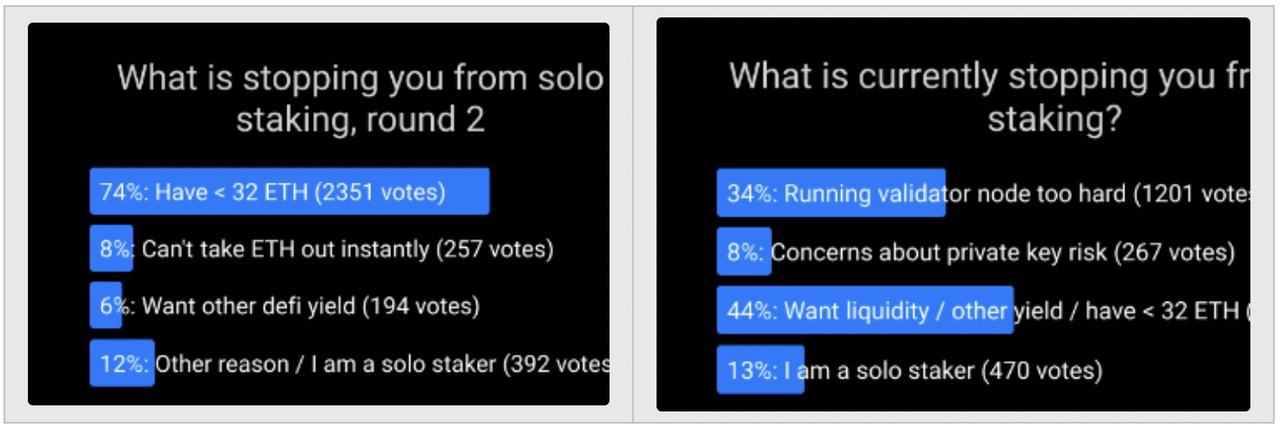Click the left 8% blue result bar
Image resolution: width=1280 pixels, height=428 pixels.
pyautogui.click(x=111, y=249)
